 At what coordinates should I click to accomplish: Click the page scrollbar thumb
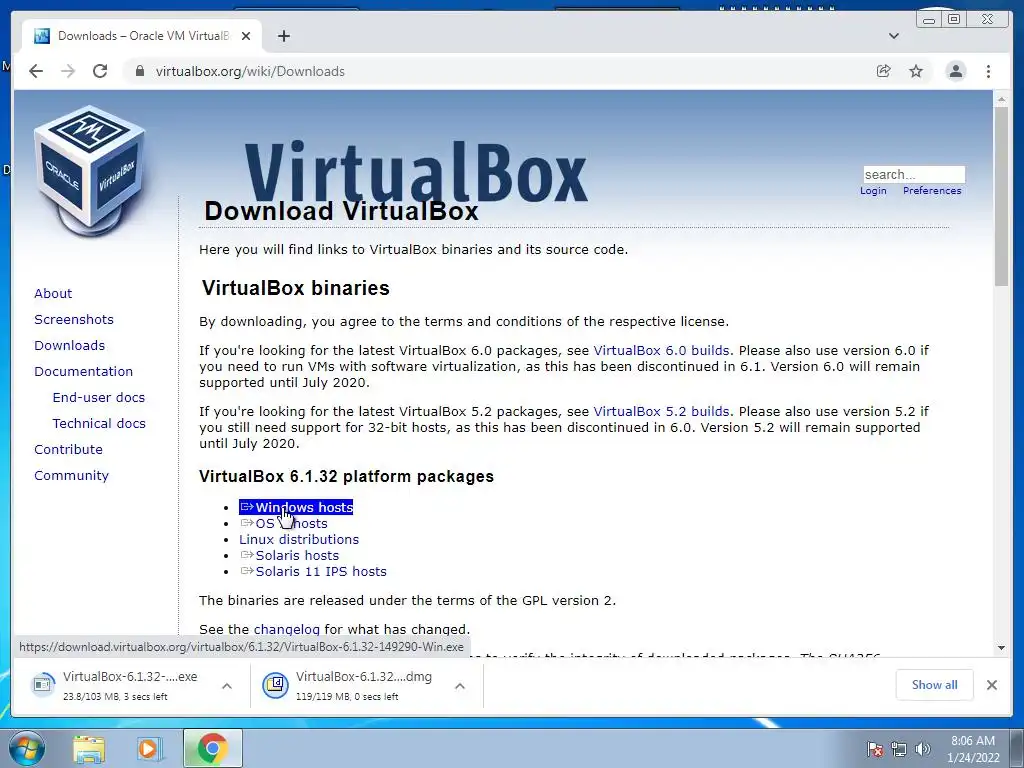[x=1001, y=196]
